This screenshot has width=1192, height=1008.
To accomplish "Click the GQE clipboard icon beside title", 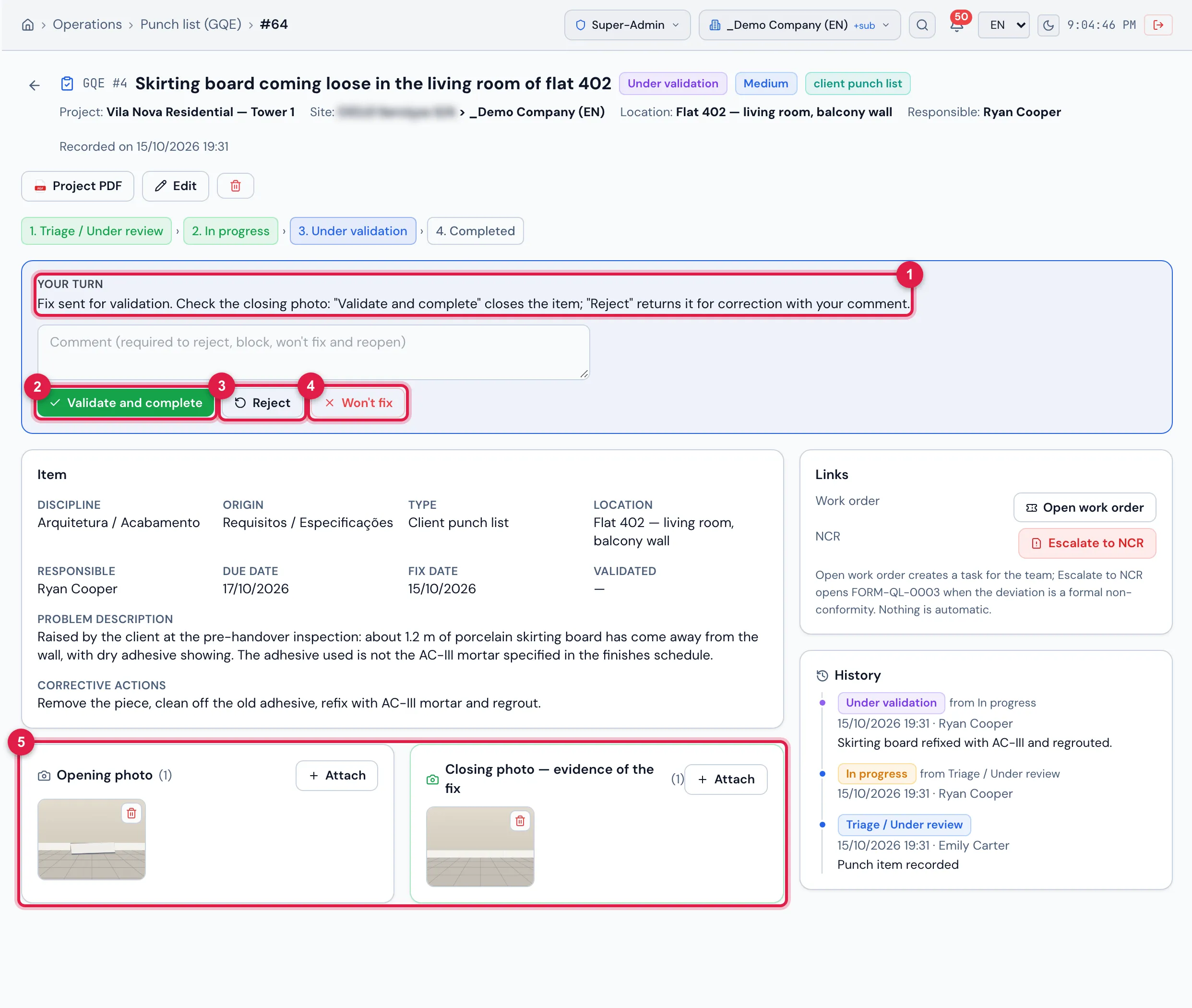I will [x=67, y=84].
